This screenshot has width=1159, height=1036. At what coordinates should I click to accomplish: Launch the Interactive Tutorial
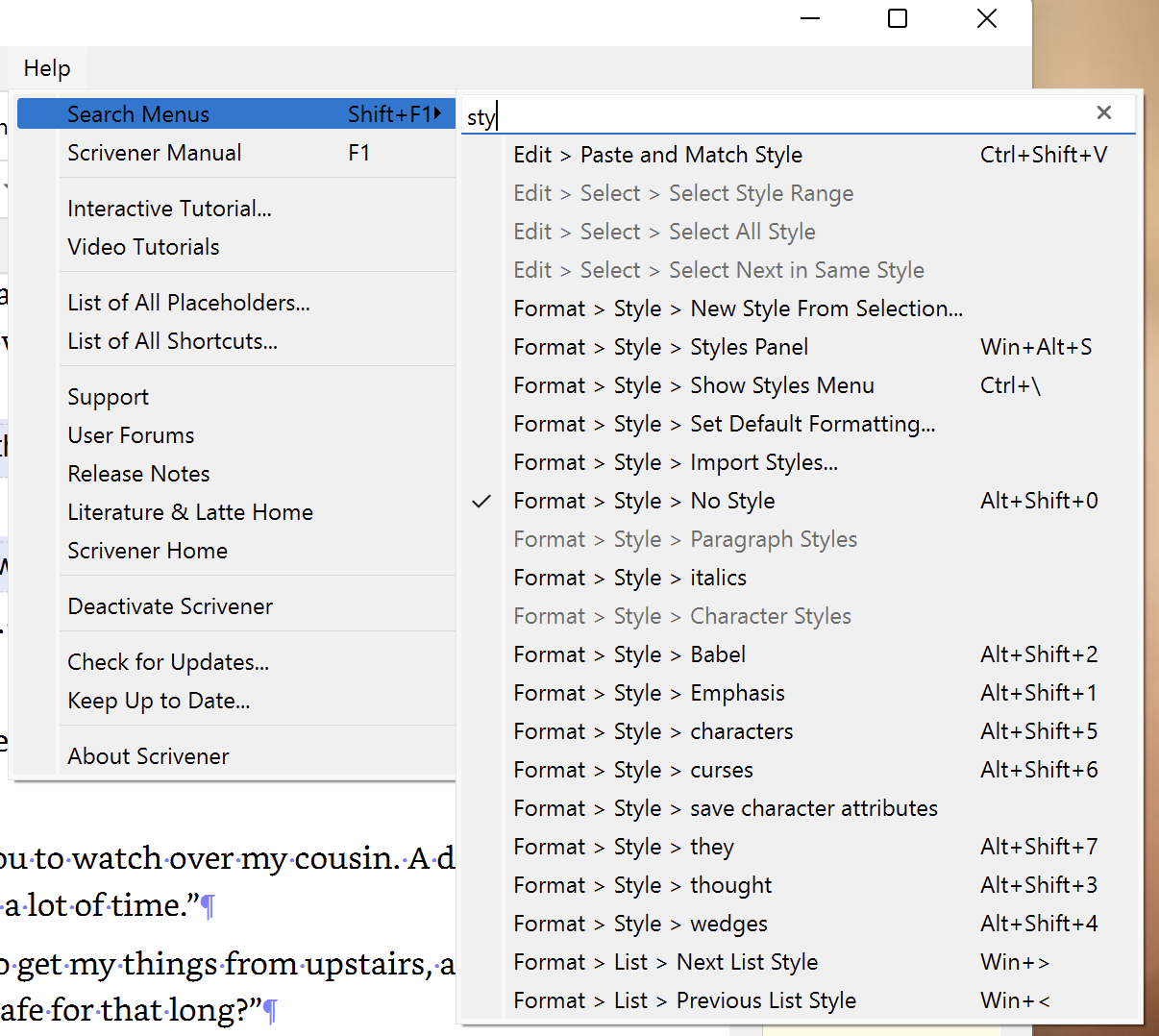point(235,209)
